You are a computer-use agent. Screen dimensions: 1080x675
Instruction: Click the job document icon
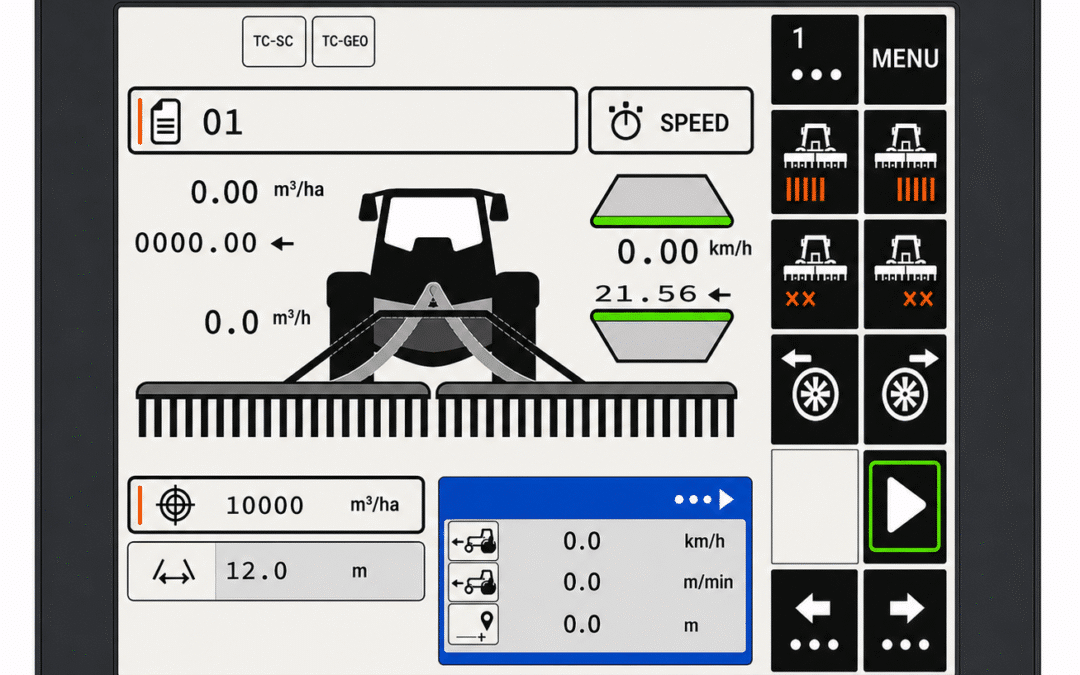(165, 121)
